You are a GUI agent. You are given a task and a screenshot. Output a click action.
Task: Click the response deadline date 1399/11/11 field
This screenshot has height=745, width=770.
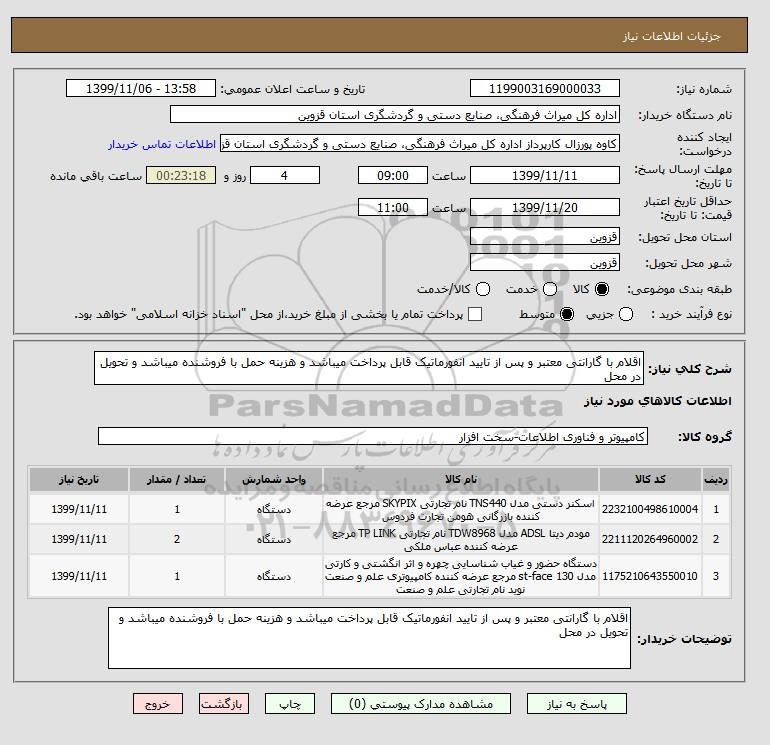pos(545,175)
